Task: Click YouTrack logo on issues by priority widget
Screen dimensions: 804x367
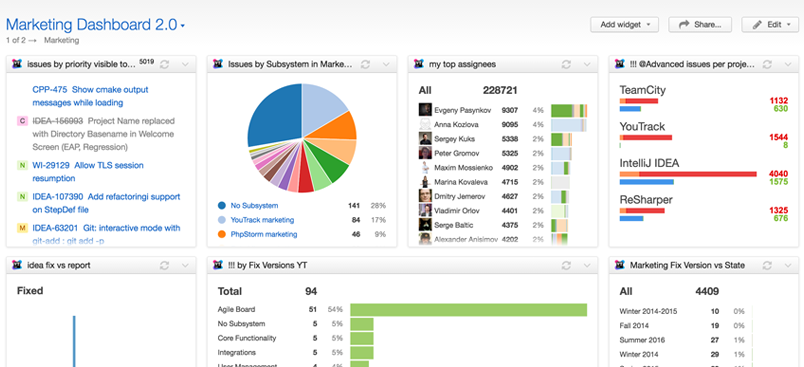Action: click(x=17, y=64)
